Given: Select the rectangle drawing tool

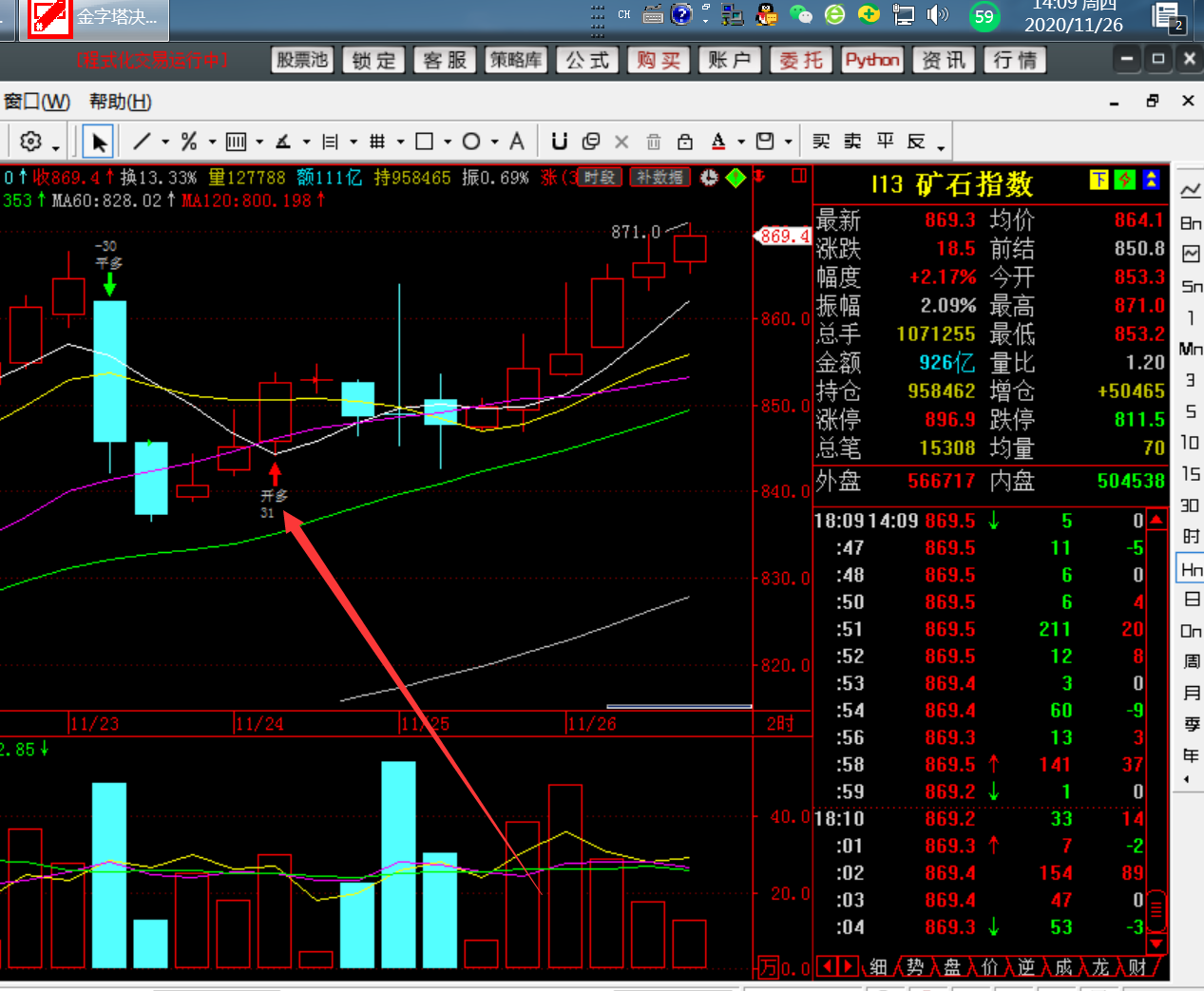Looking at the screenshot, I should click(x=425, y=142).
